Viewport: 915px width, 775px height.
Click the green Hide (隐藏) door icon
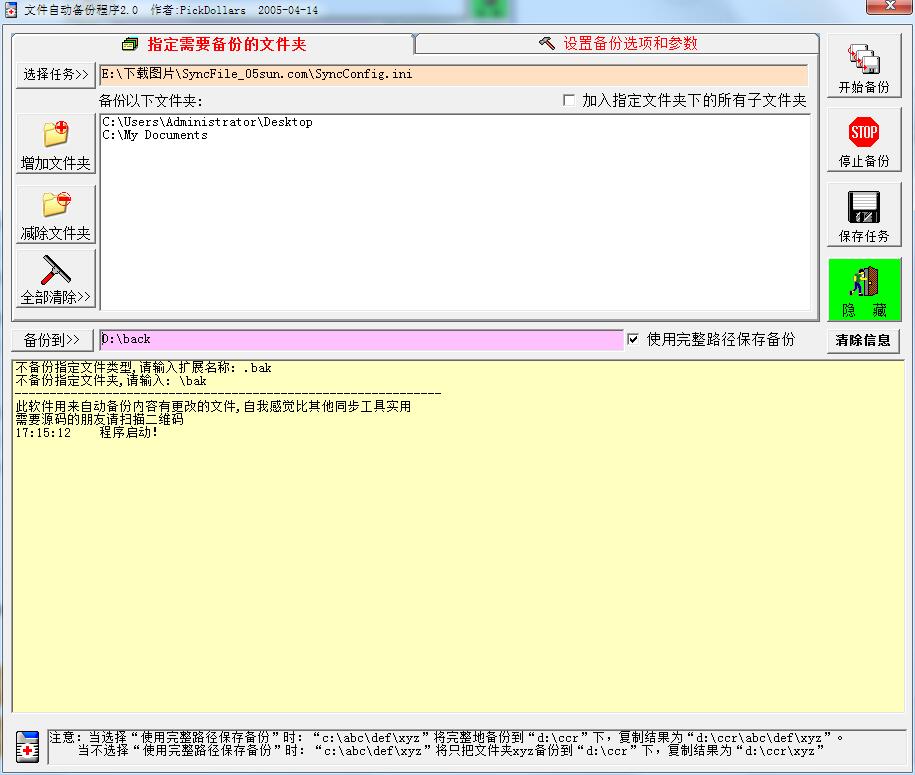pyautogui.click(x=863, y=281)
